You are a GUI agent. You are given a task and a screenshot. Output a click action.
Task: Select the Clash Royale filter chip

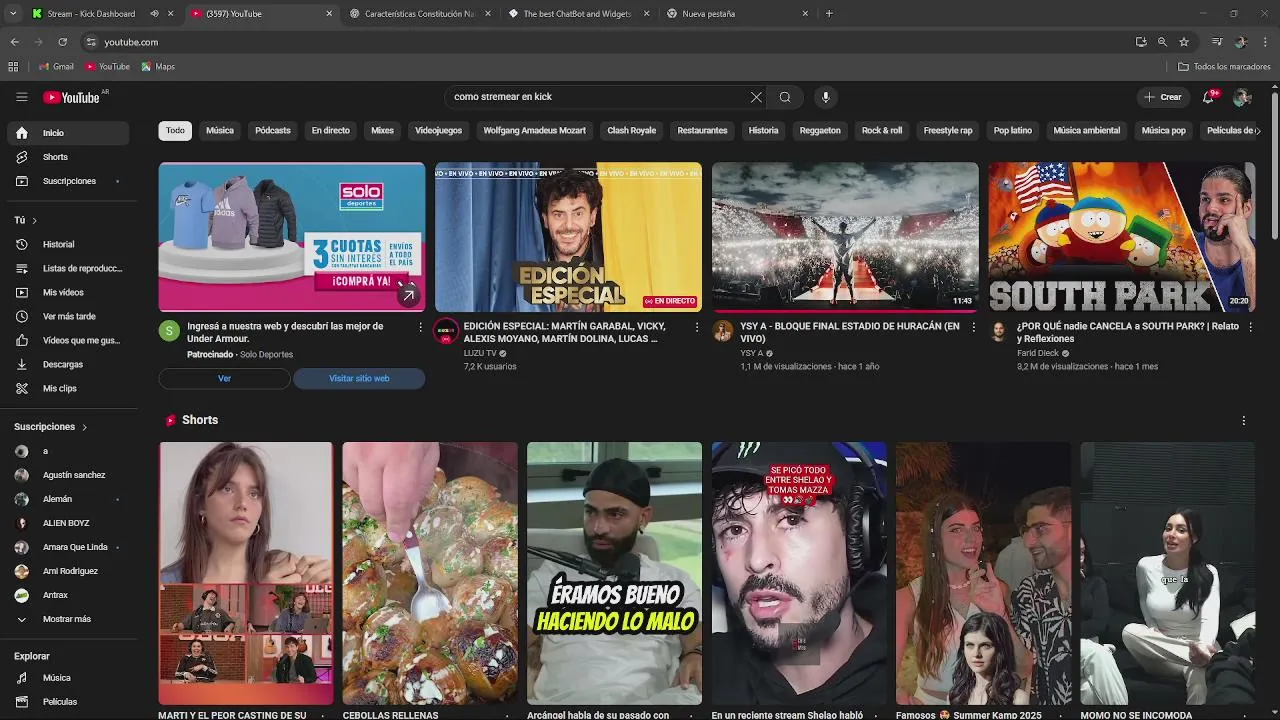click(x=632, y=131)
